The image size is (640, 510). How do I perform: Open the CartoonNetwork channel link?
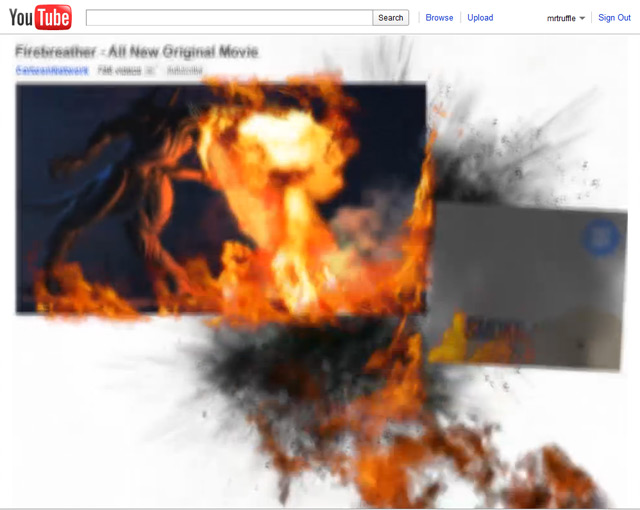coord(52,71)
